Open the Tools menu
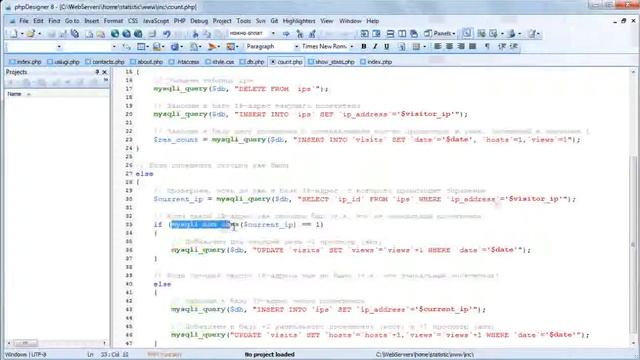The image size is (640, 360). pos(243,21)
